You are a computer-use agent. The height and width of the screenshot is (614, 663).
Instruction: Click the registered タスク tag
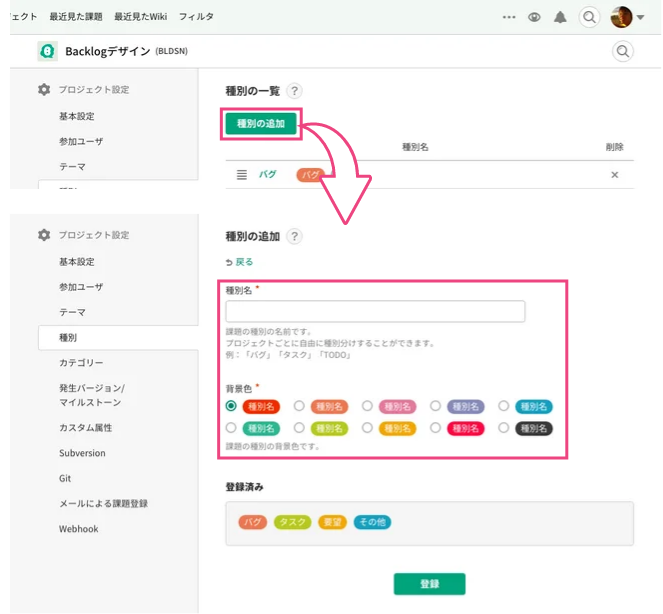292,522
